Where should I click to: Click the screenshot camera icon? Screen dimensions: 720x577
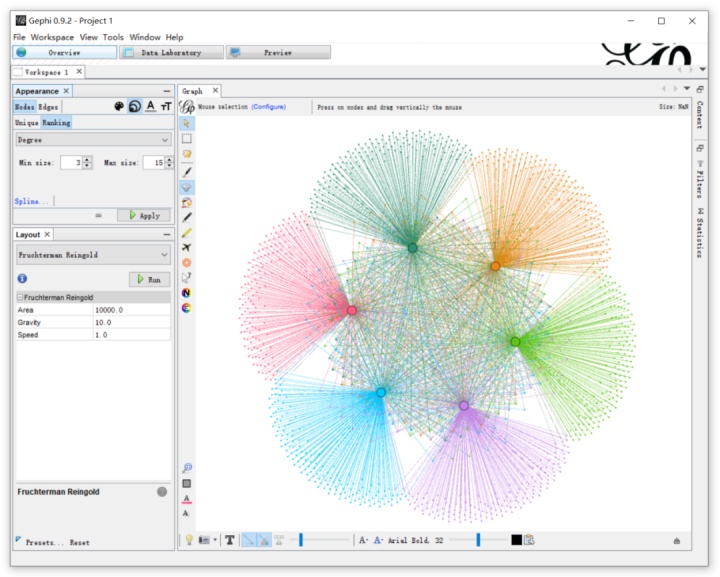point(204,540)
